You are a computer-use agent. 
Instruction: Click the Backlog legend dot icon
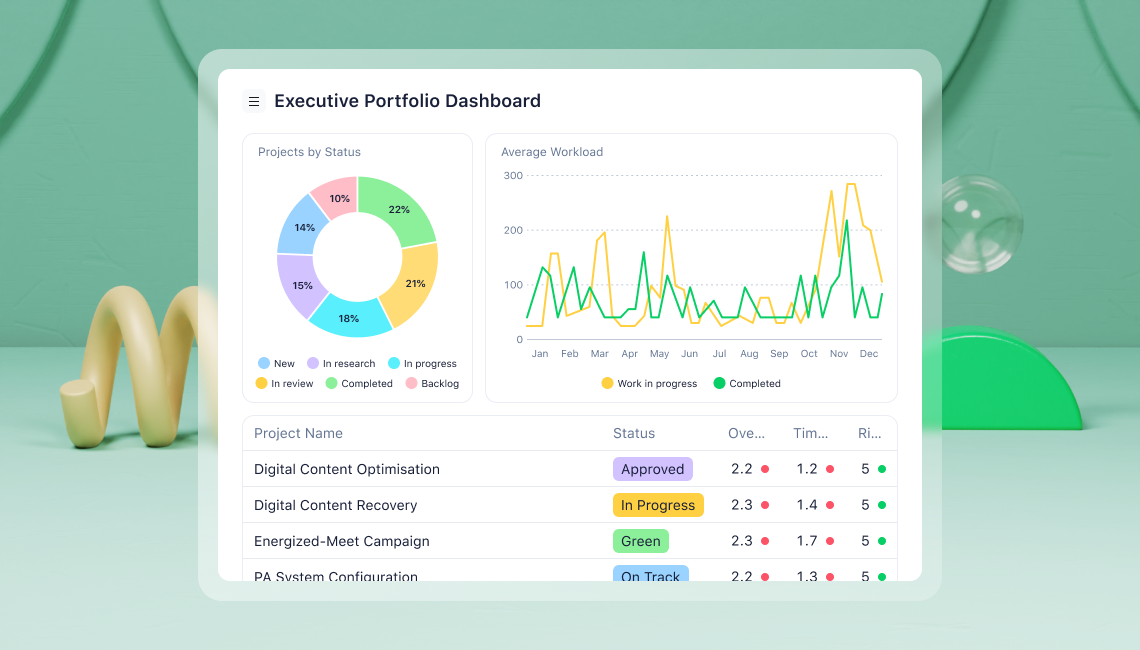pos(413,383)
